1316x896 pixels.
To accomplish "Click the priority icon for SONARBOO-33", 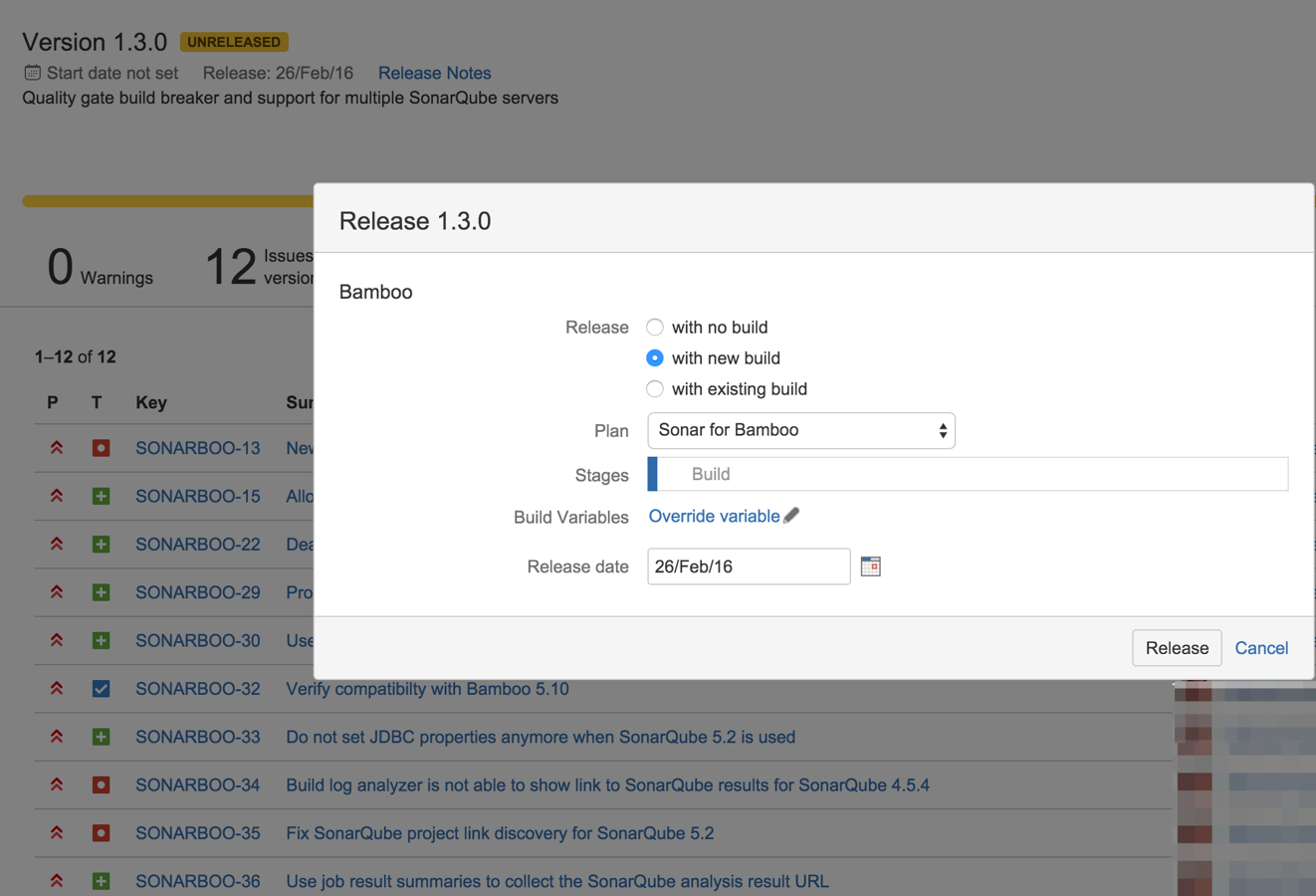I will click(57, 737).
